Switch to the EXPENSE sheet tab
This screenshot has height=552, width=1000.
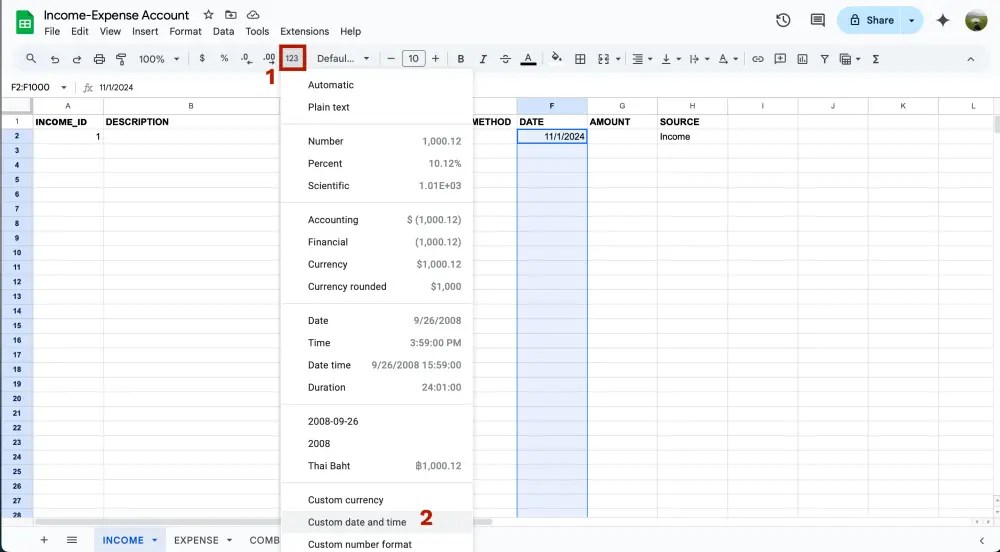196,540
